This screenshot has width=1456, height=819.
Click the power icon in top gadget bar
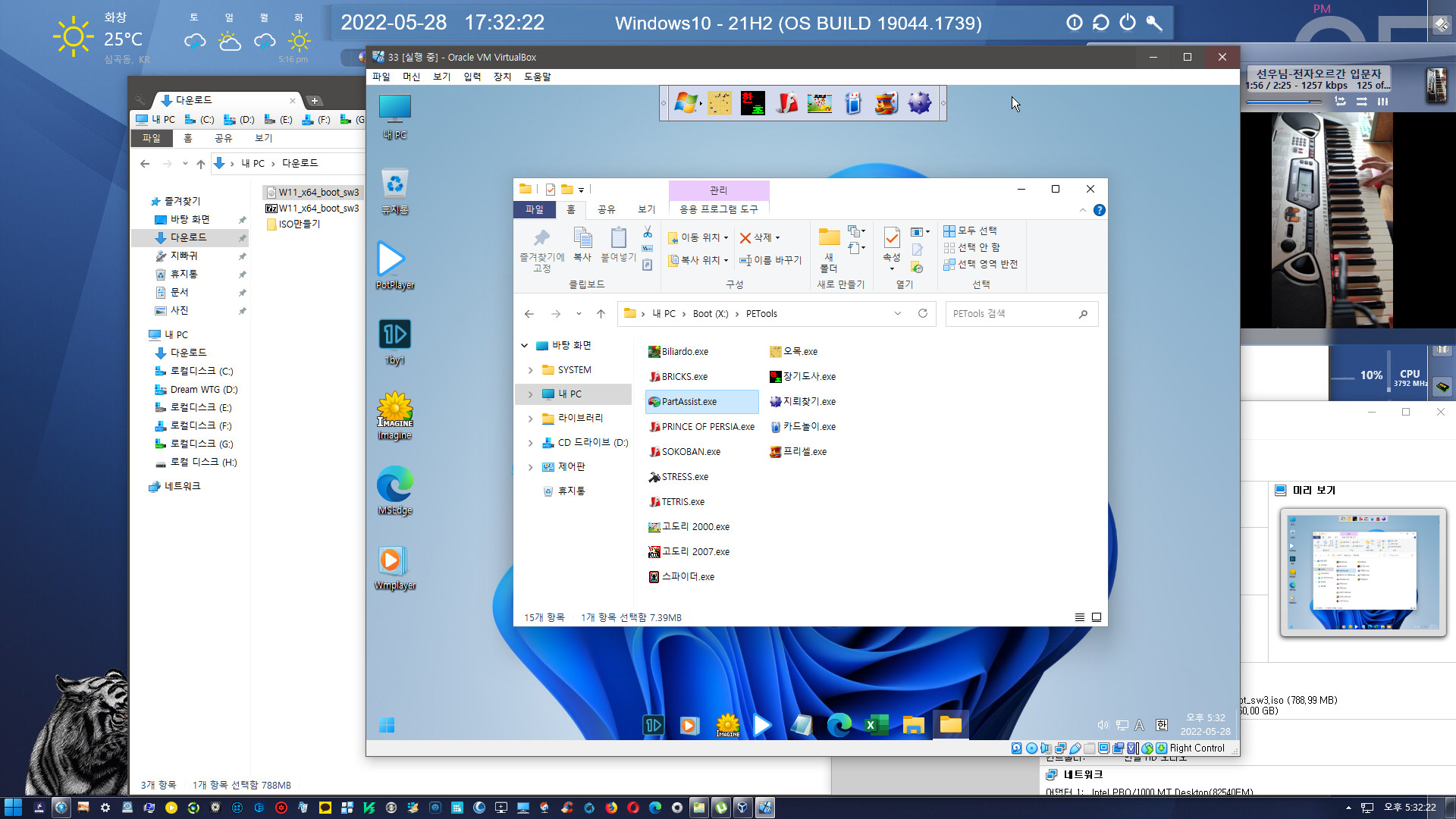[x=1128, y=23]
